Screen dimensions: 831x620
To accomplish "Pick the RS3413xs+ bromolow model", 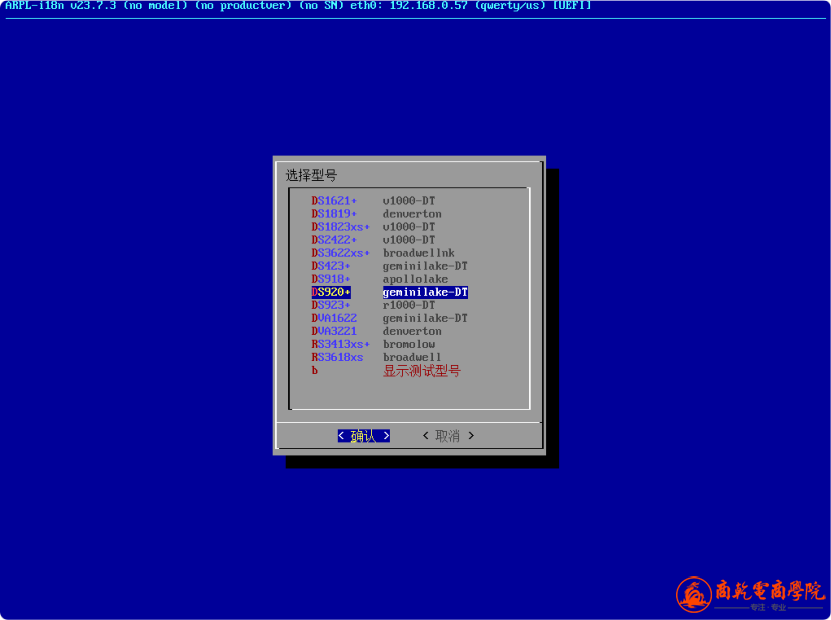I will (373, 344).
